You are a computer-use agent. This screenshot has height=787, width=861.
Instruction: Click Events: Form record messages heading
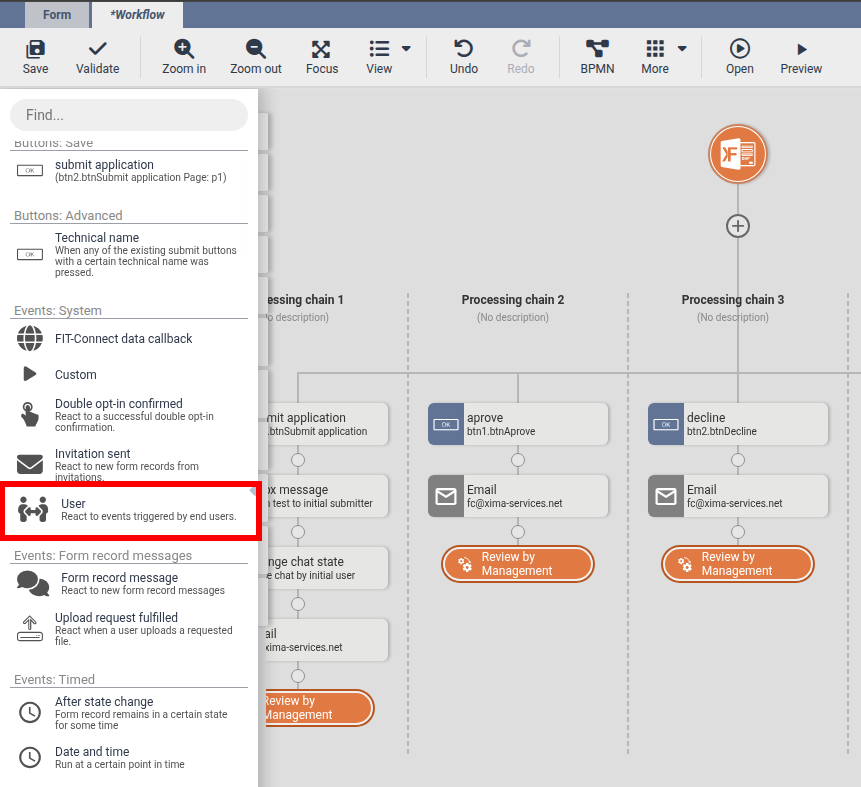[103, 555]
